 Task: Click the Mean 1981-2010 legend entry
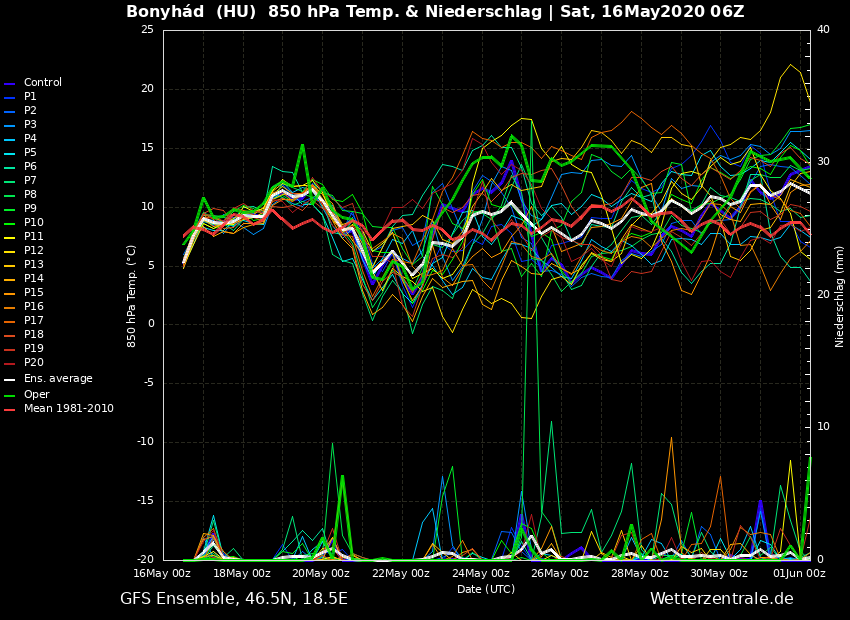point(68,409)
